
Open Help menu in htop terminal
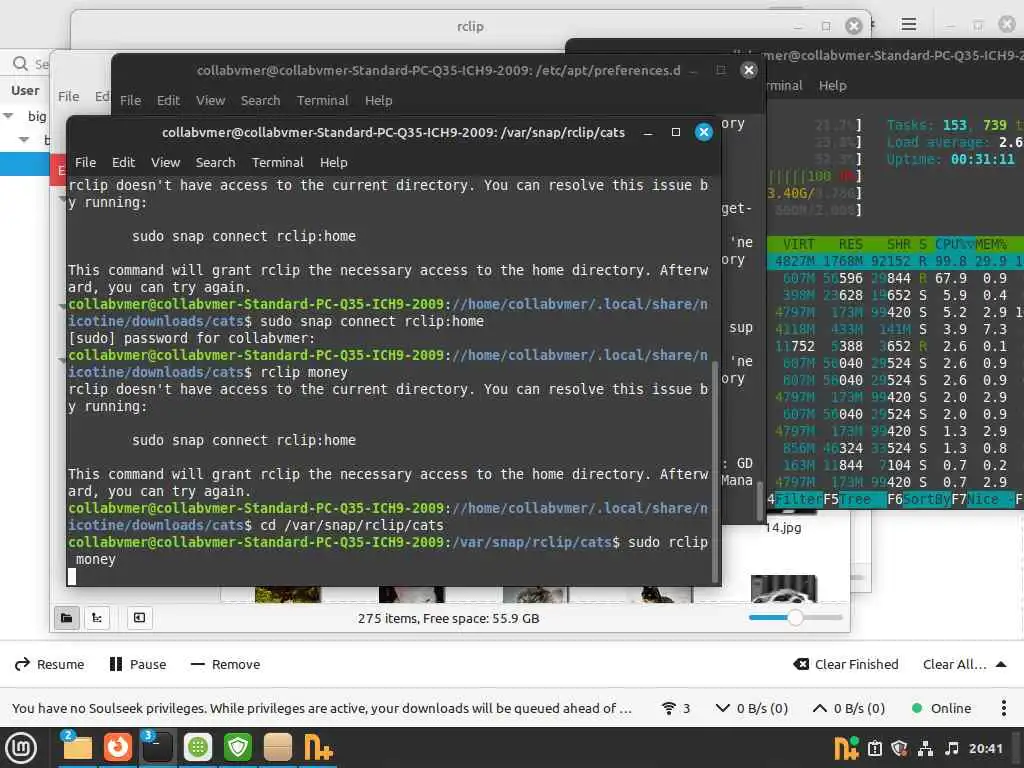[x=833, y=86]
